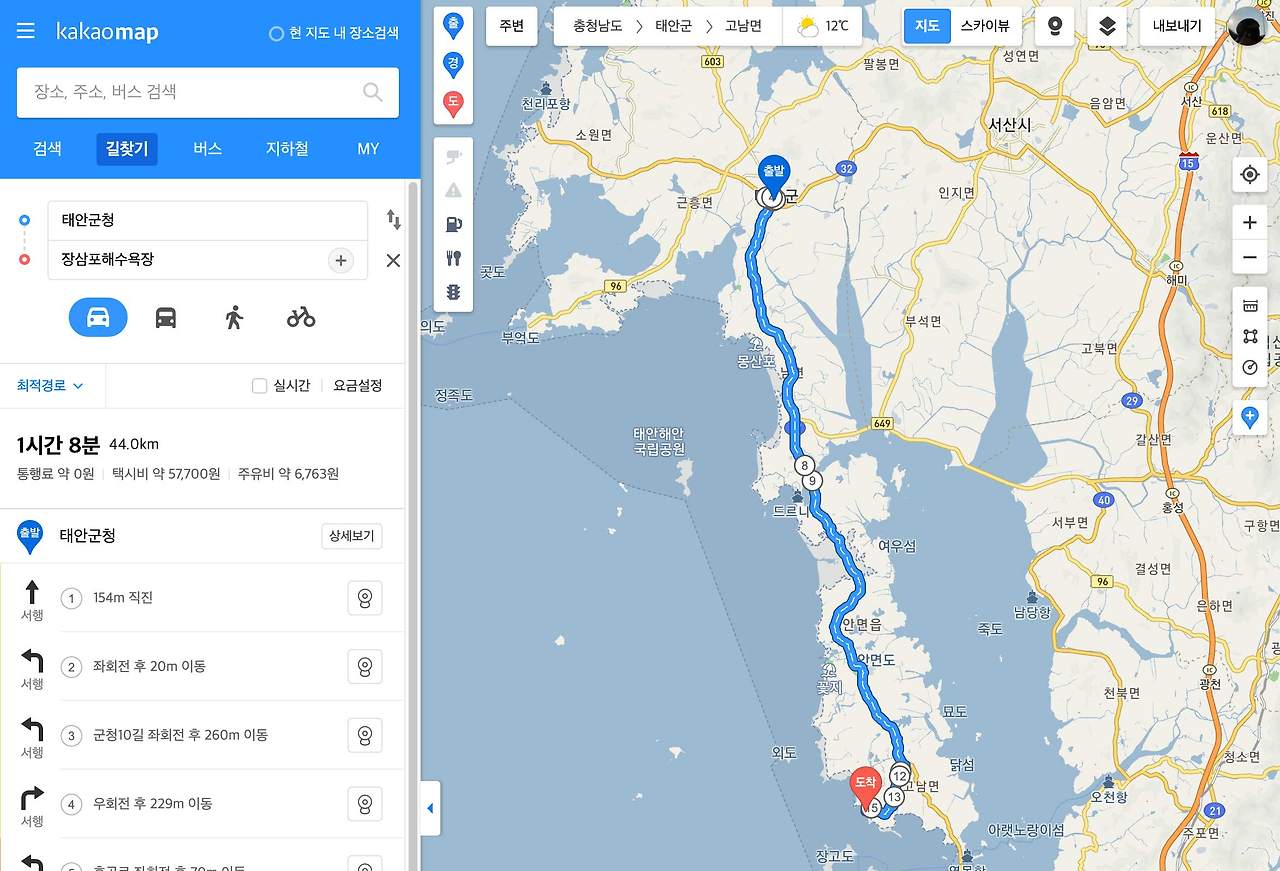Open the hamburger menu next to kakaomap
The image size is (1280, 871).
[x=26, y=31]
